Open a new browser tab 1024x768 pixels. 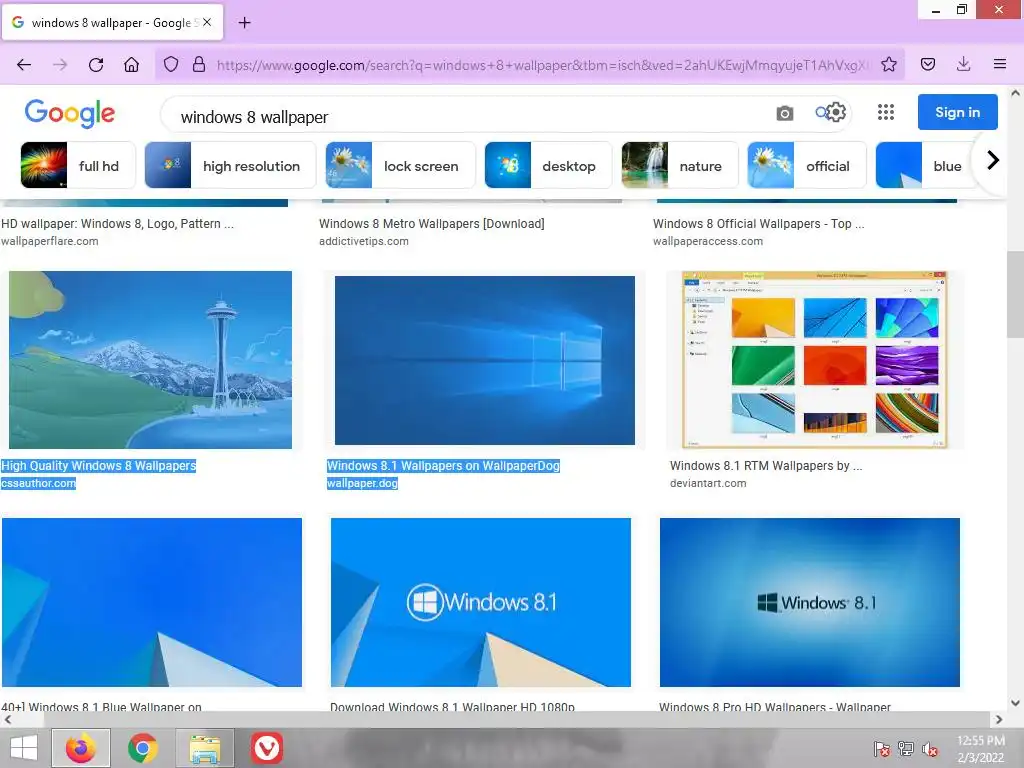(x=244, y=23)
